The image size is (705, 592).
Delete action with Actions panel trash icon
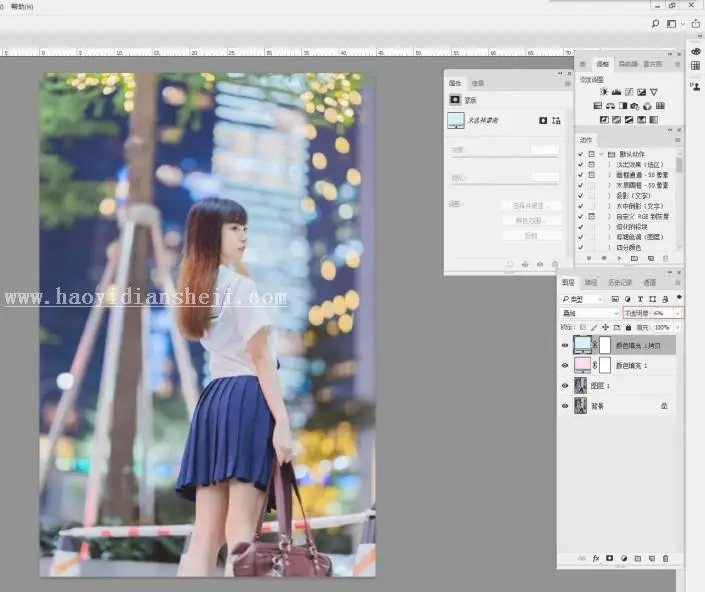[665, 258]
